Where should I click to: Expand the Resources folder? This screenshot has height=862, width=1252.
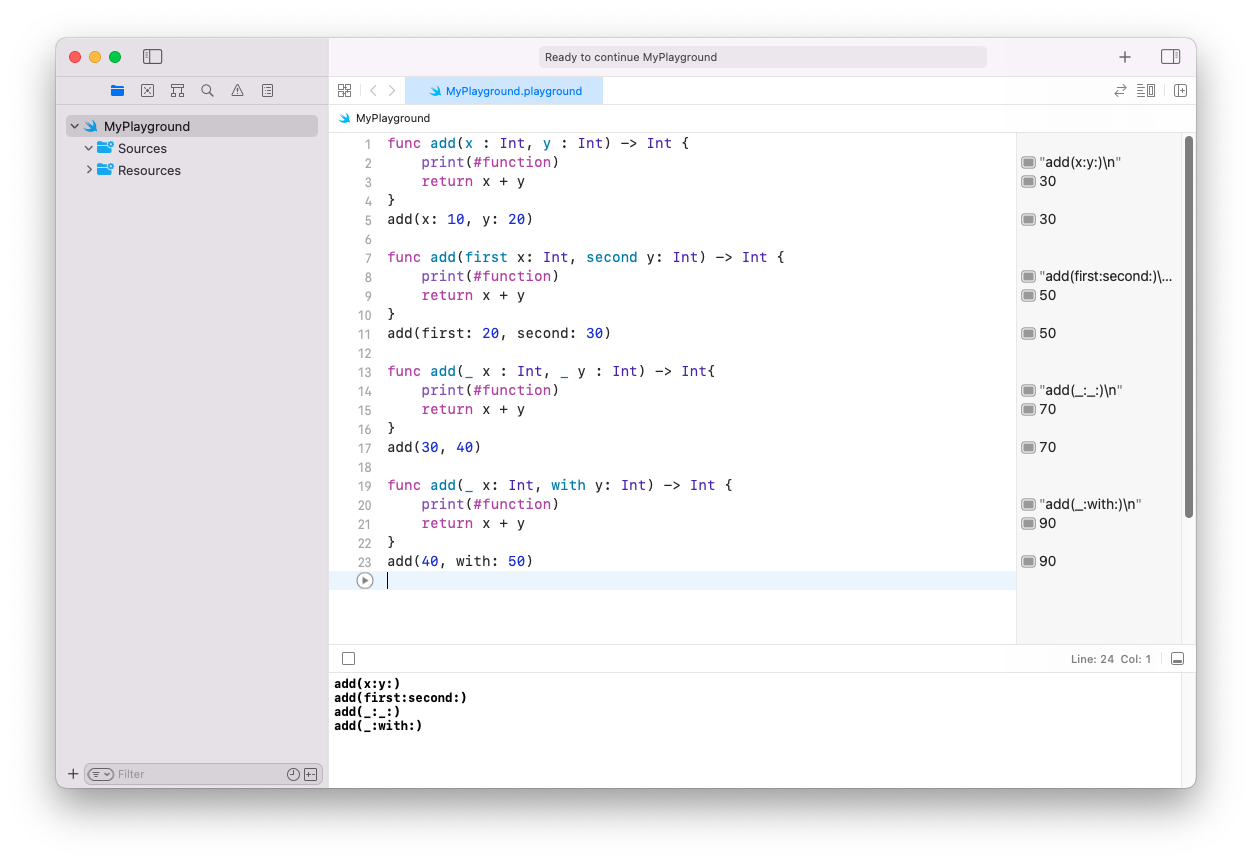89,170
